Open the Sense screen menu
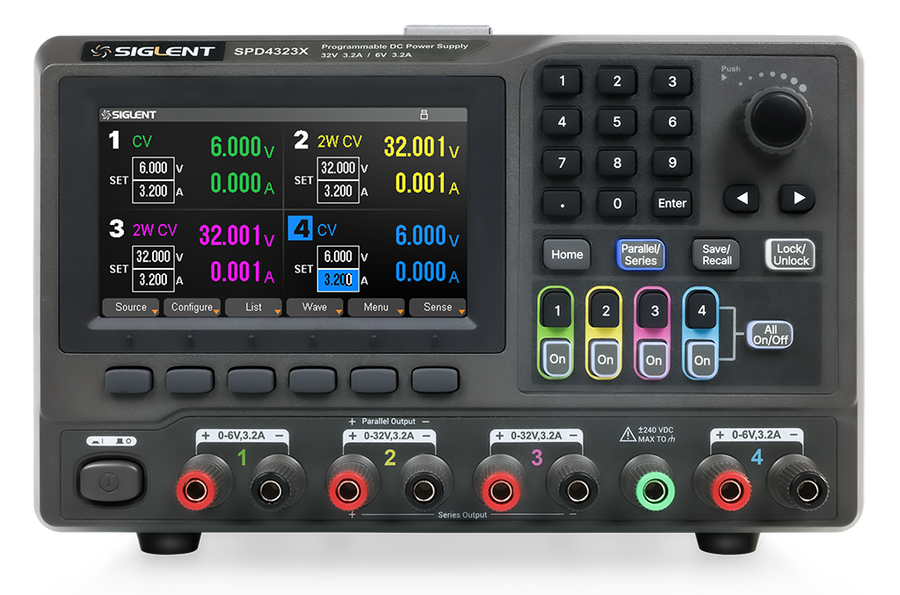Viewport: 900px width, 595px height. point(437,307)
